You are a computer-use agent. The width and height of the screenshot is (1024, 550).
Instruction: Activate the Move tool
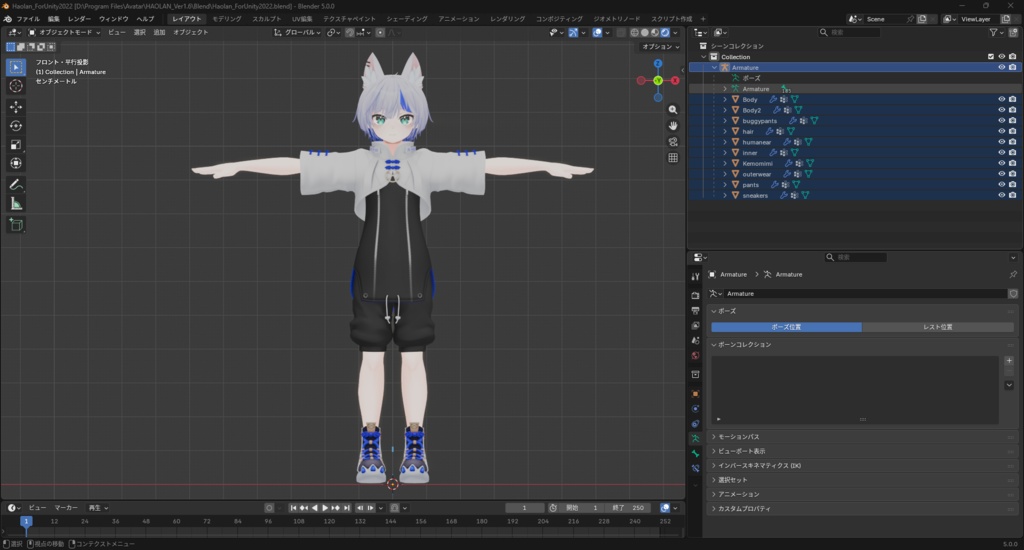(x=16, y=106)
